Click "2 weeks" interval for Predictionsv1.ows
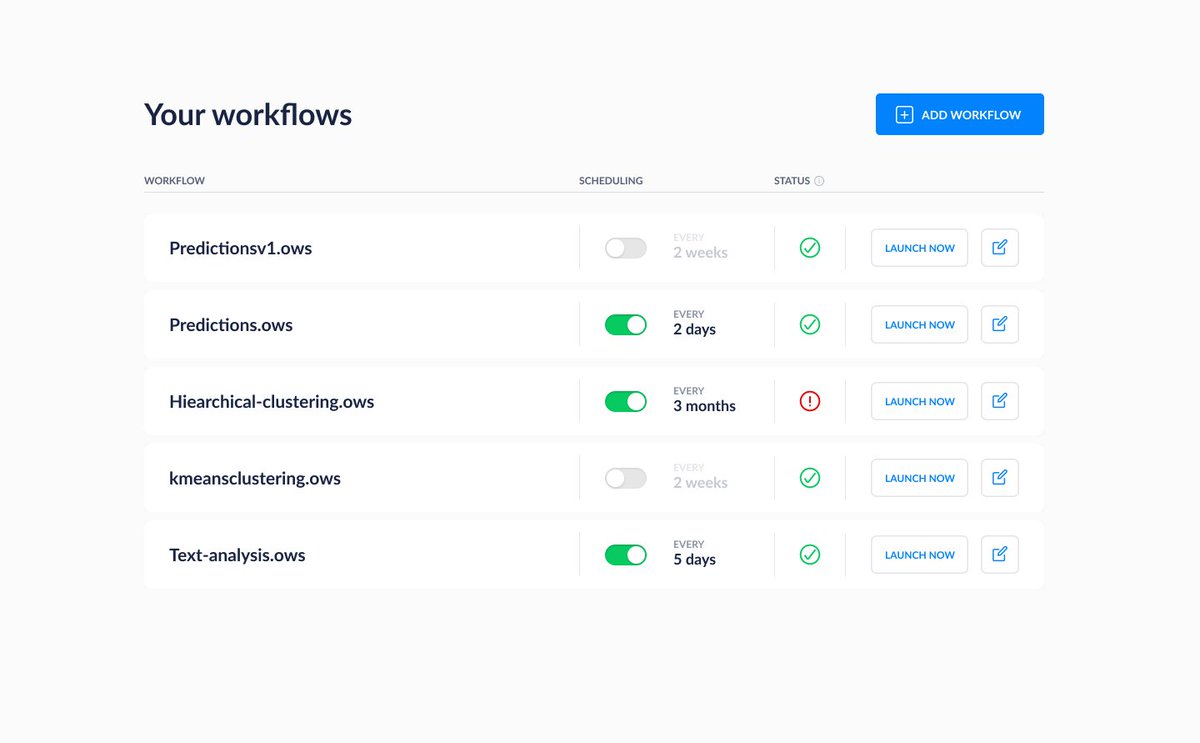The width and height of the screenshot is (1200, 743). click(700, 253)
